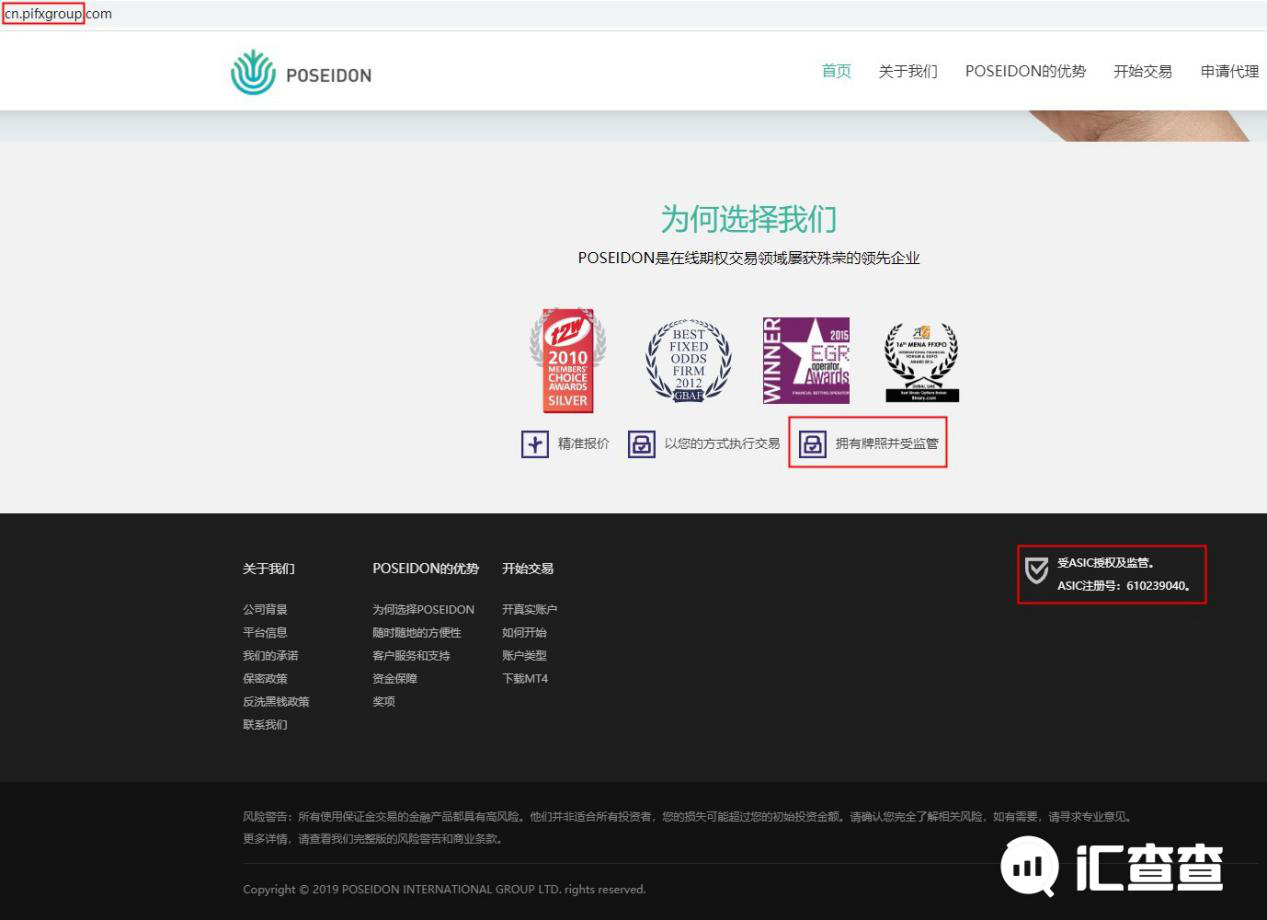Image resolution: width=1267 pixels, height=920 pixels.
Task: Click the 拥有牌照并受监管 label
Action: pyautogui.click(x=887, y=444)
